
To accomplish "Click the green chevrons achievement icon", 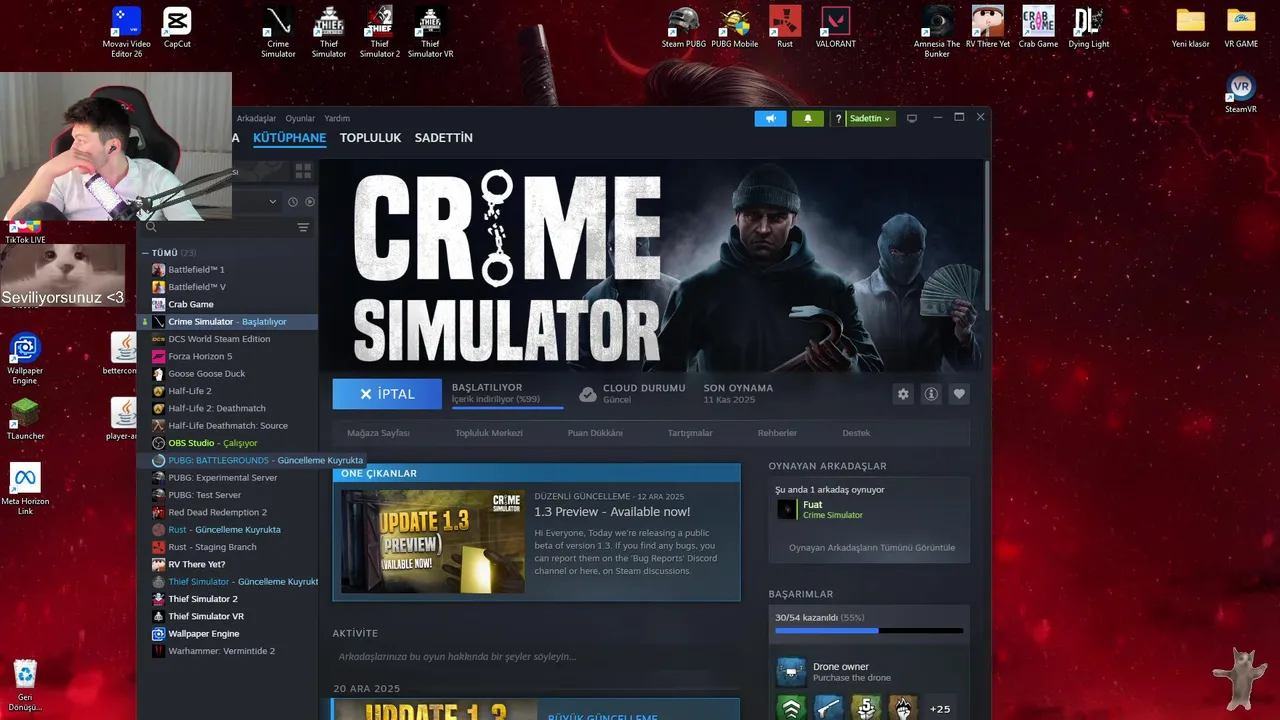I will click(x=791, y=709).
